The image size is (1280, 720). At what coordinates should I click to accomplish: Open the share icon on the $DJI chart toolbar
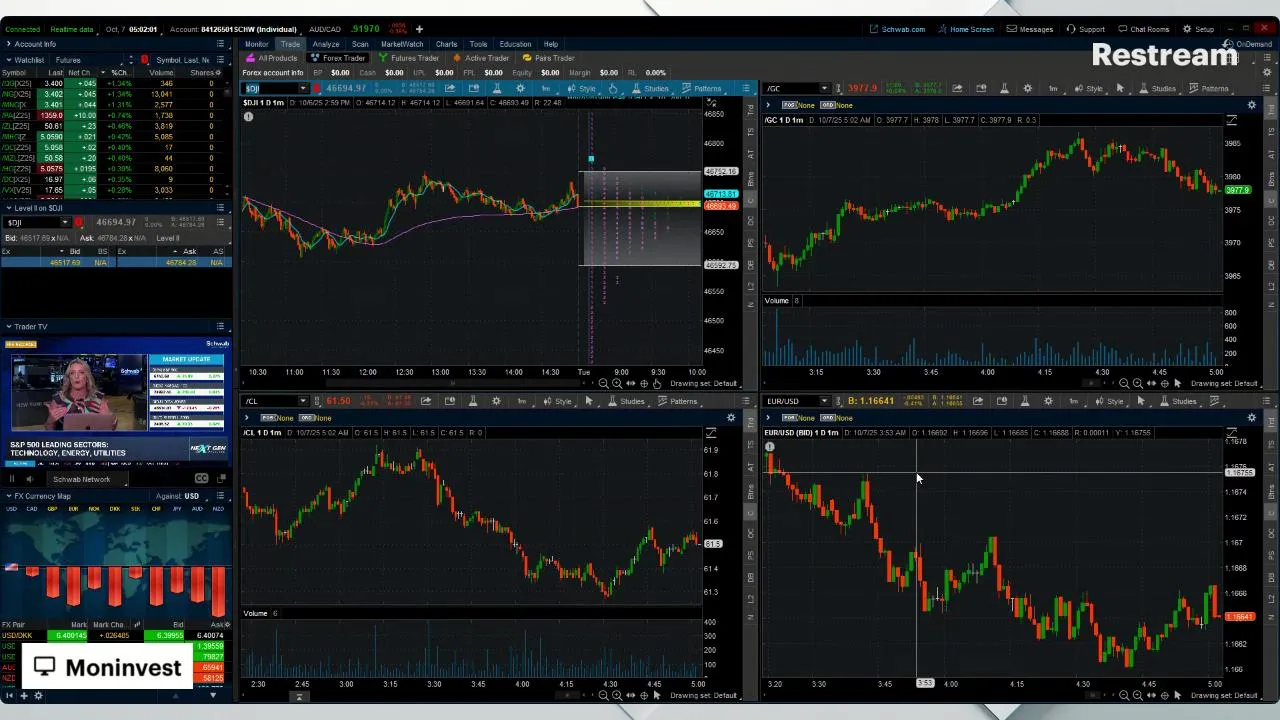(x=450, y=89)
